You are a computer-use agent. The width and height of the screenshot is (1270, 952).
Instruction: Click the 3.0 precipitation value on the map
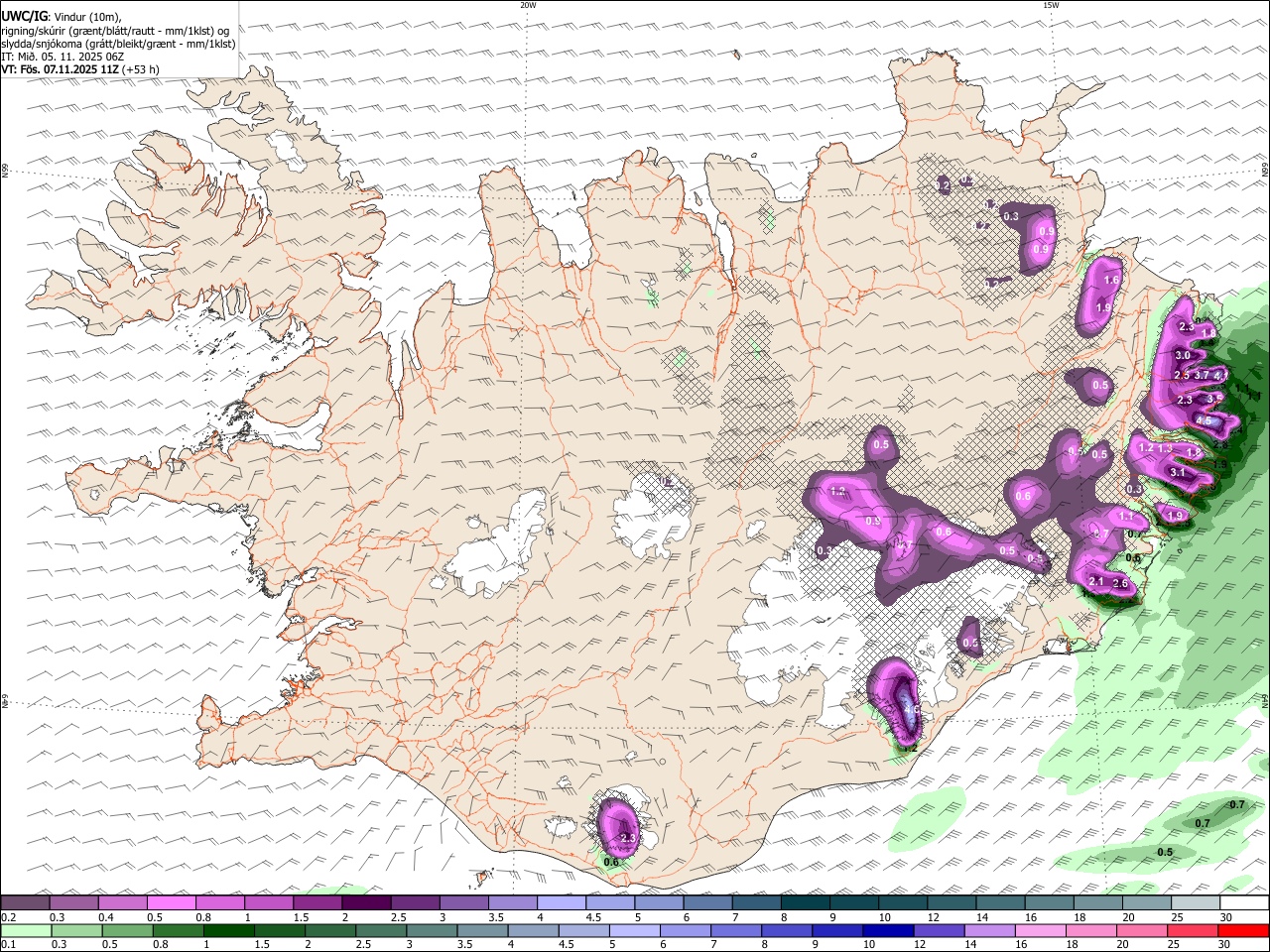click(1182, 355)
